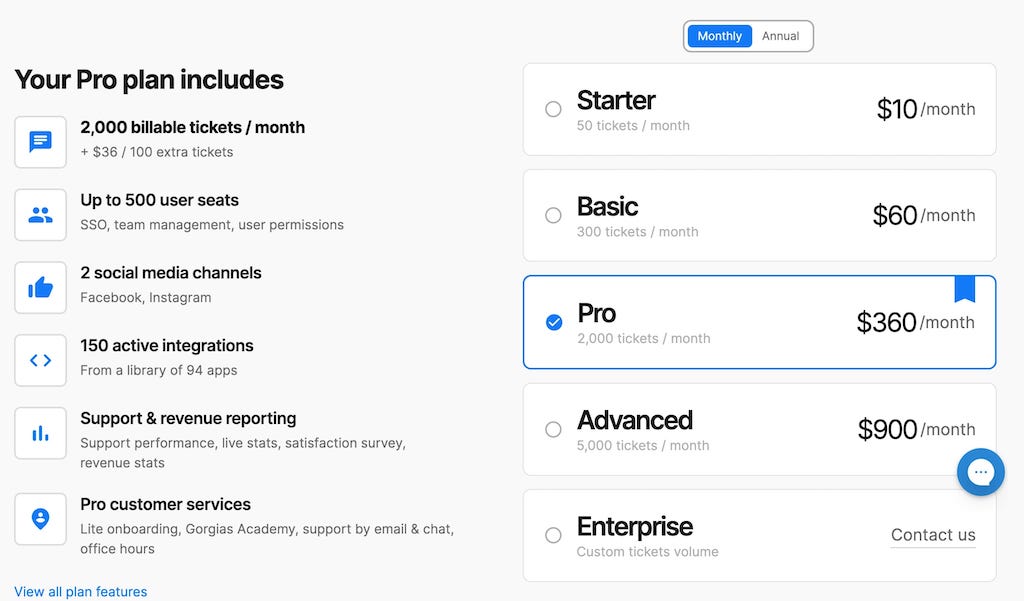Viewport: 1024px width, 601px height.
Task: Click the social media thumbs-up icon
Action: [40, 288]
